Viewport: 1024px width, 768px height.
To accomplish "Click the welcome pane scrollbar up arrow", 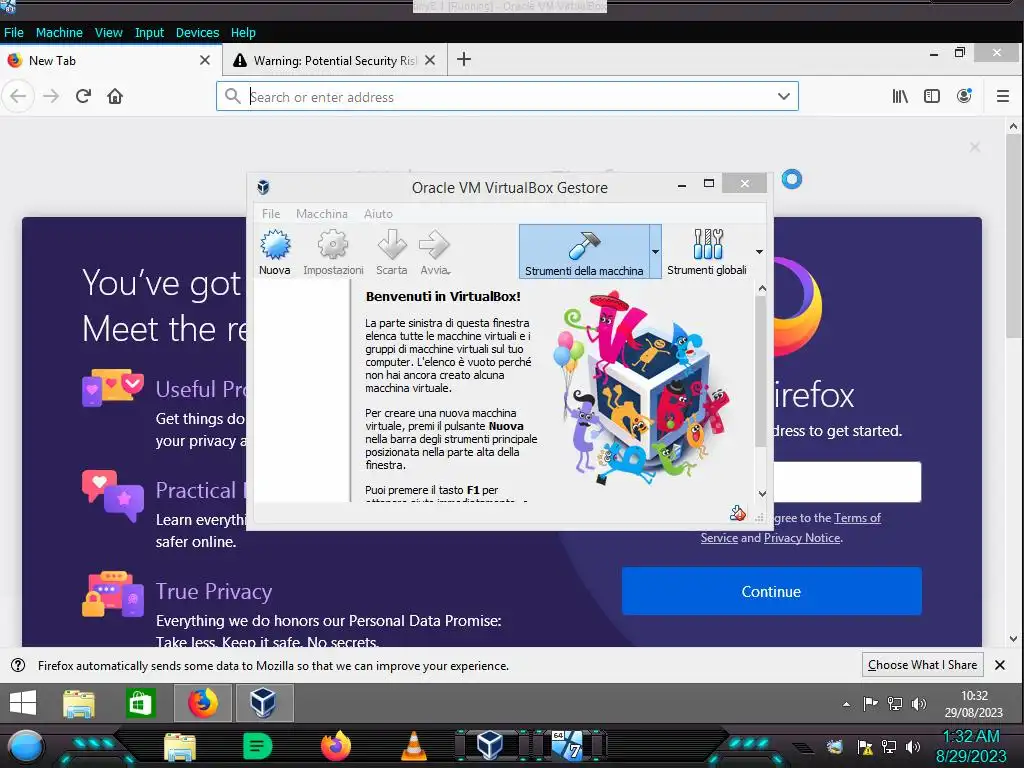I will pos(761,289).
